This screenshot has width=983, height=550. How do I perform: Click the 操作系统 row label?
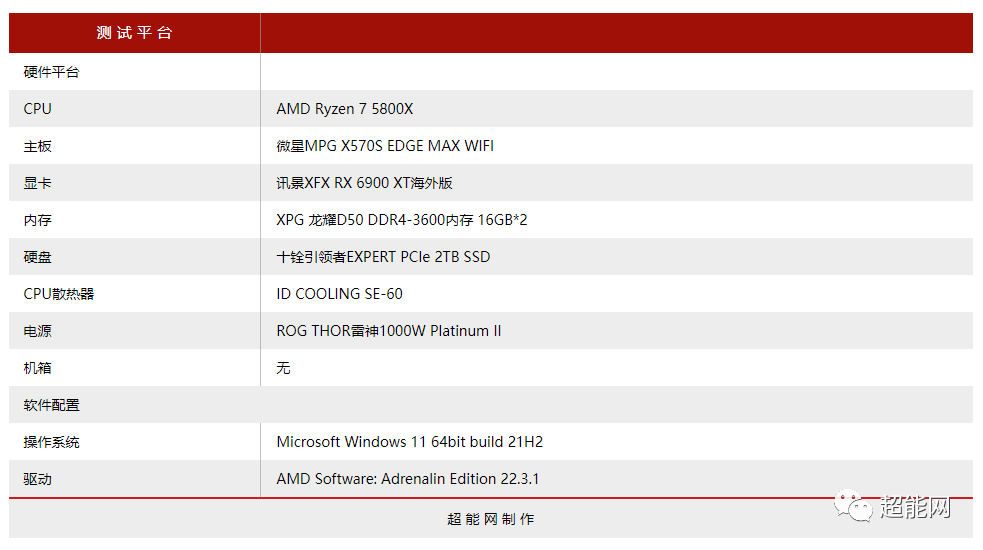pos(51,442)
